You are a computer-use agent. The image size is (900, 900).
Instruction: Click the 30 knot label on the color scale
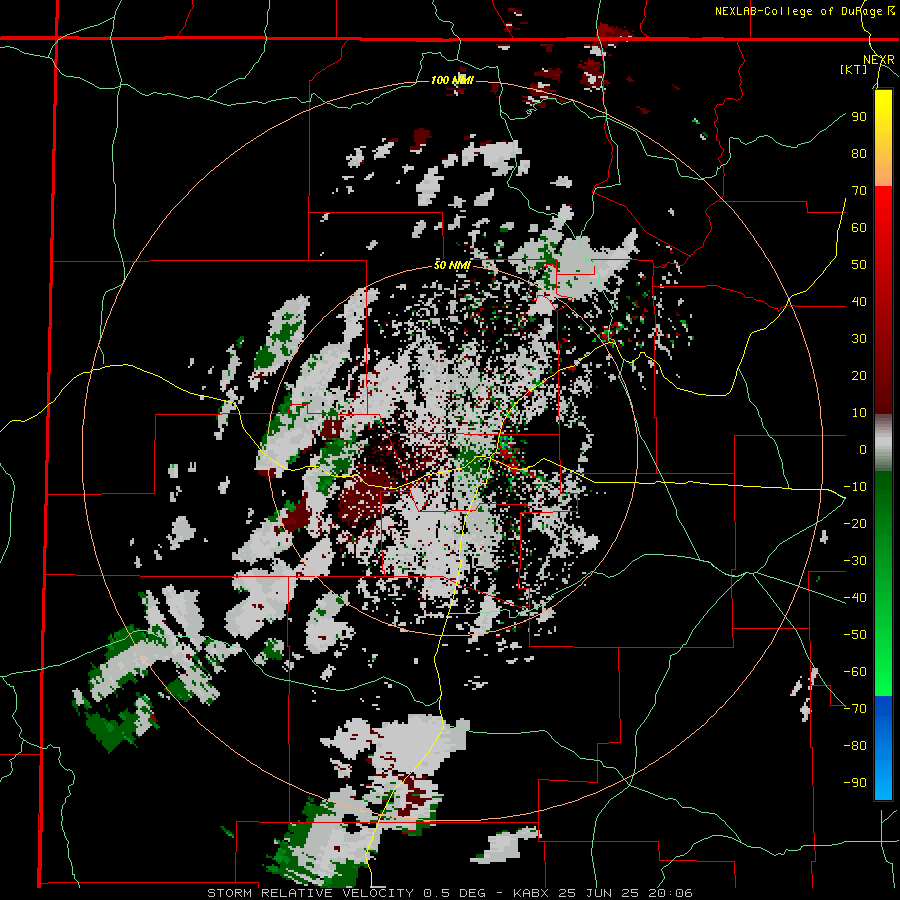[859, 339]
